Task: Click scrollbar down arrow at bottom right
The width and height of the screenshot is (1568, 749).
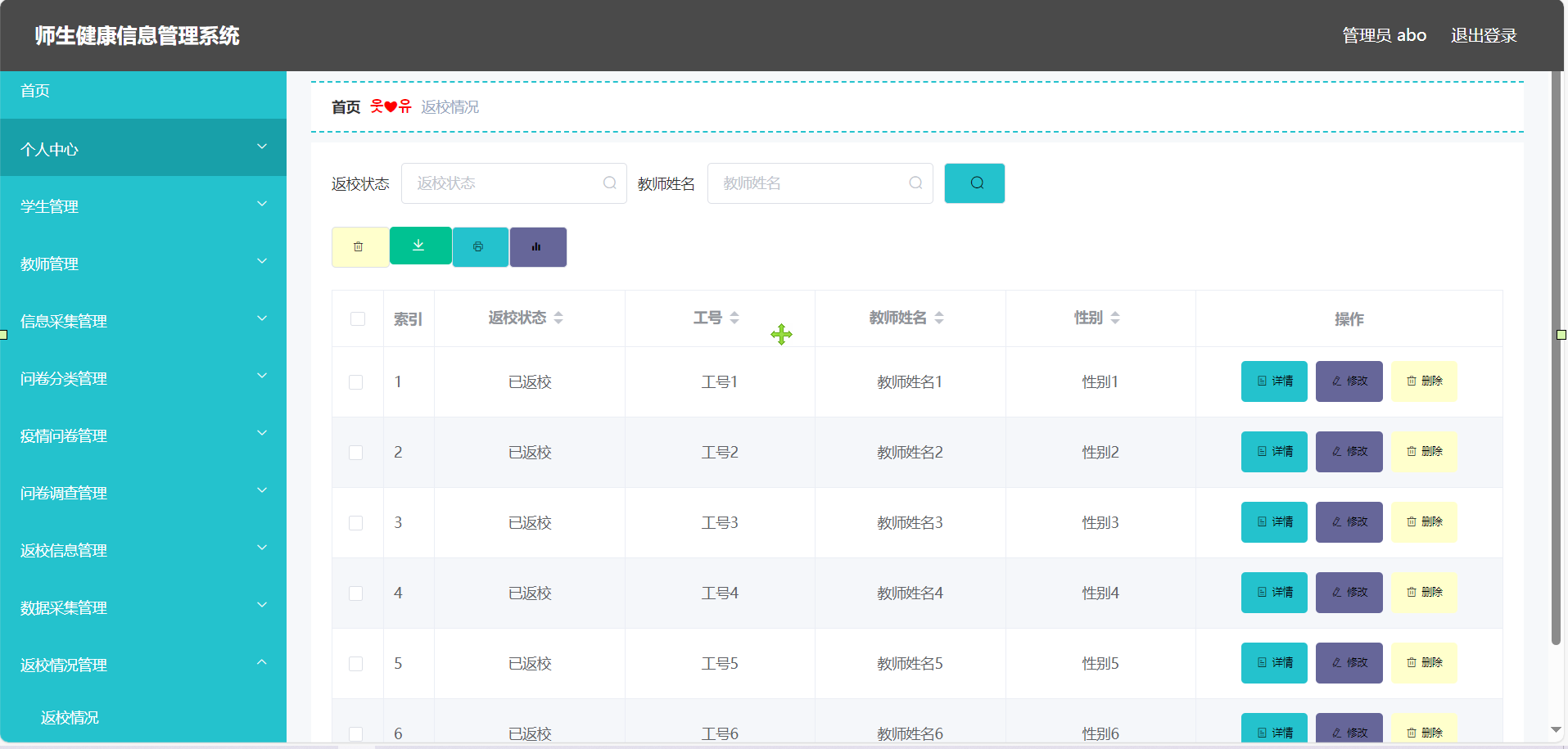Action: (1556, 729)
